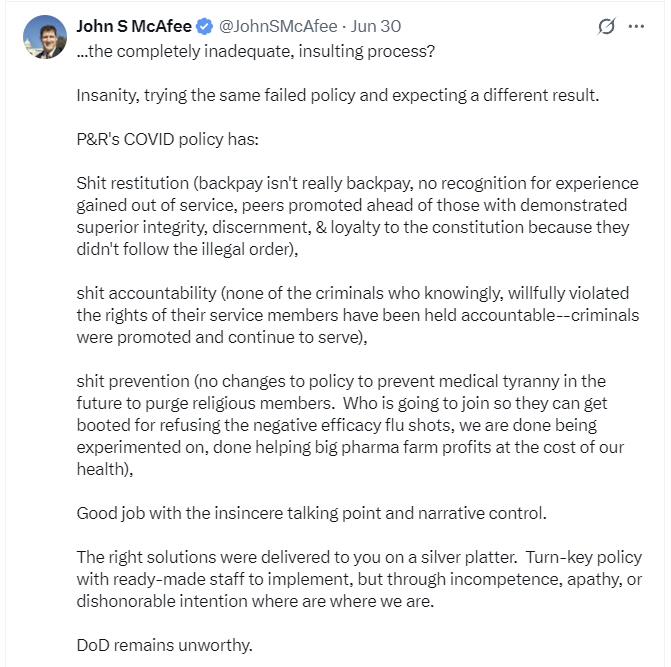Click the paragraph beginning 'shit accountability'
Viewport: 671px width, 667px height.
[x=358, y=315]
